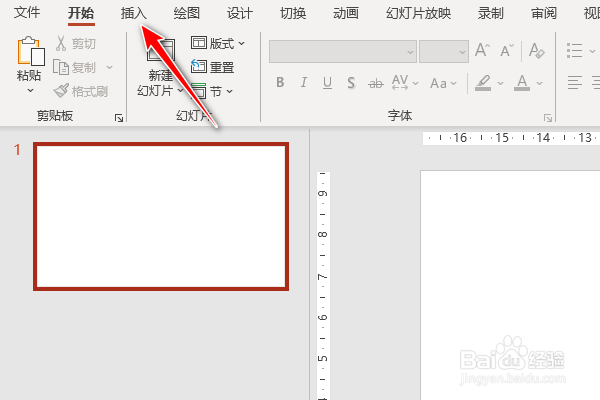Image resolution: width=600 pixels, height=400 pixels.
Task: Toggle bold formatting
Action: (280, 82)
